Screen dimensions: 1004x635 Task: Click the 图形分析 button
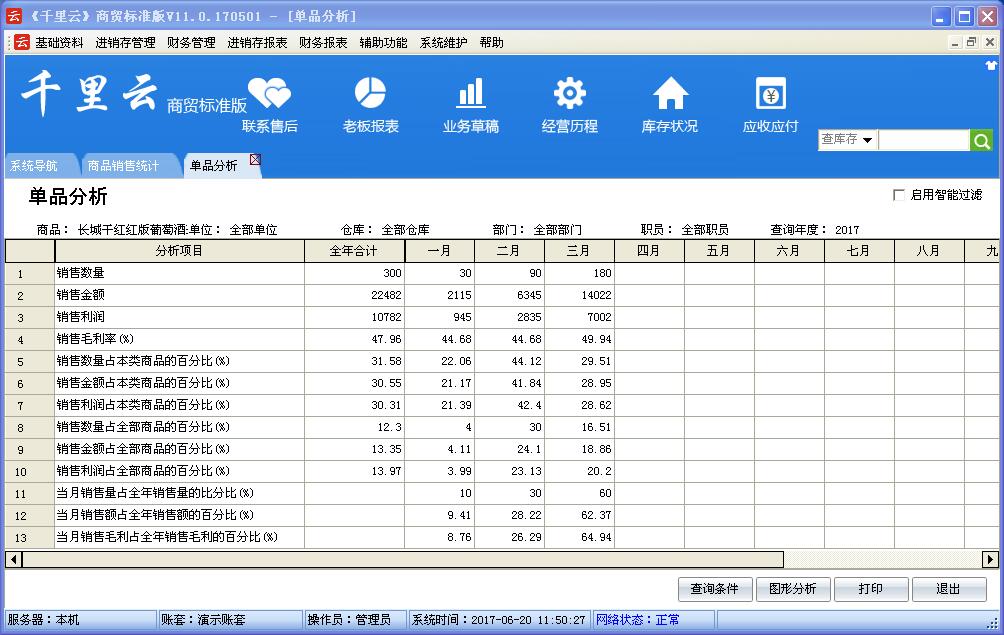pos(792,589)
